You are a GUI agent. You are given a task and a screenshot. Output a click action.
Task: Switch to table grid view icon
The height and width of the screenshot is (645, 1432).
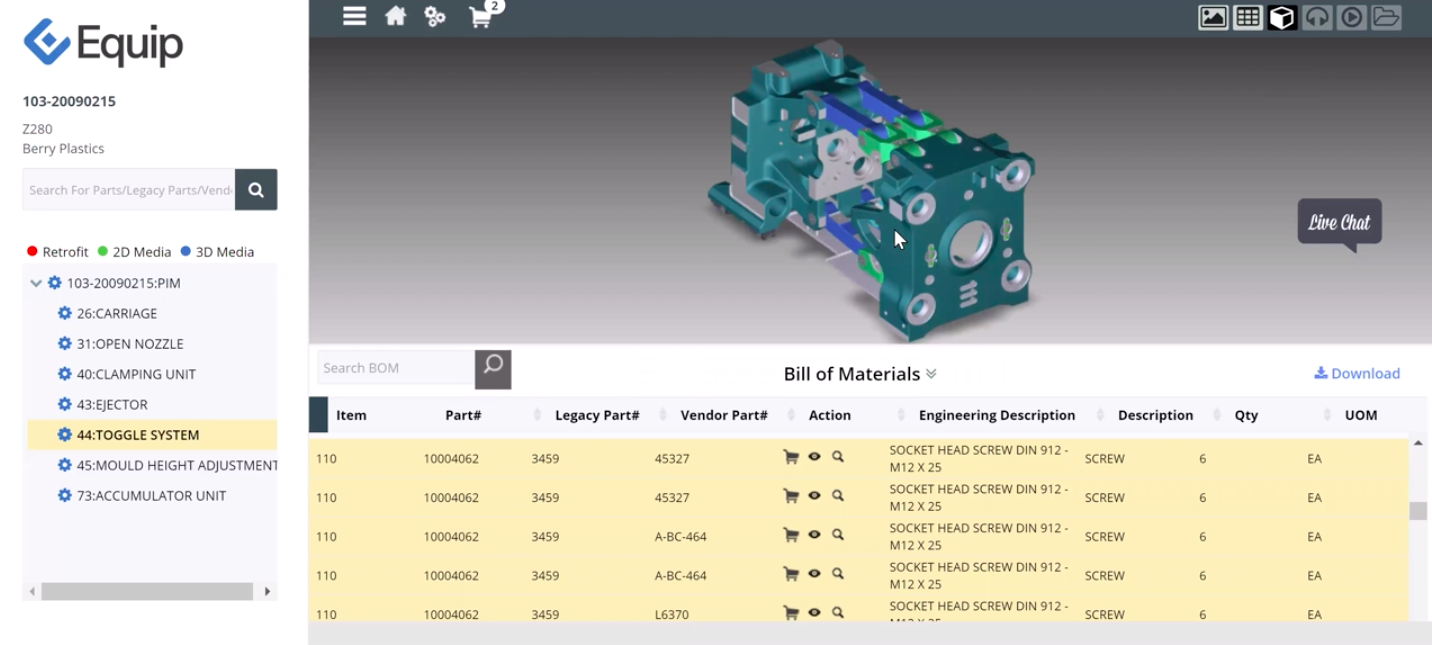(x=1247, y=17)
